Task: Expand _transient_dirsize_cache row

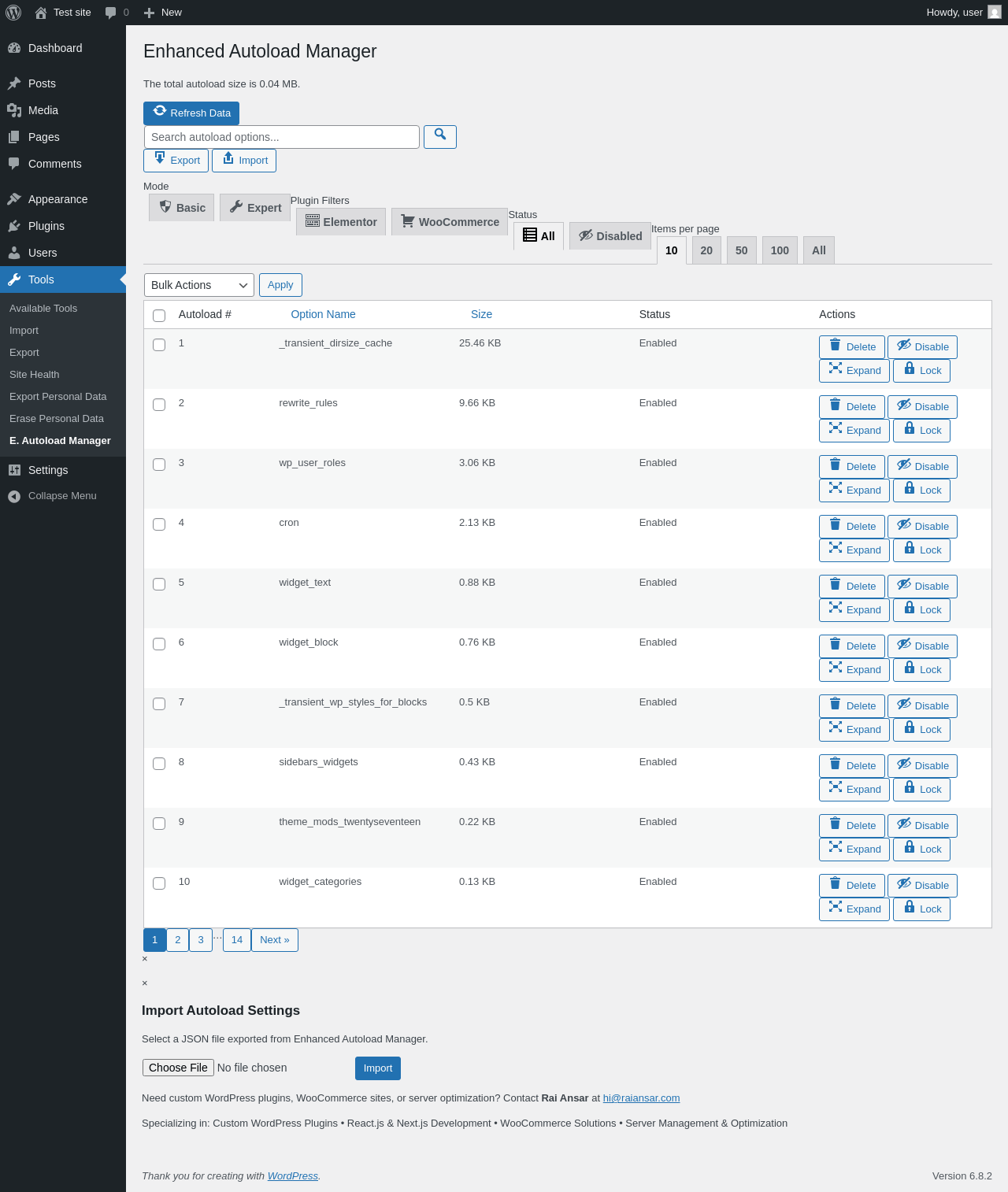Action: 854,371
